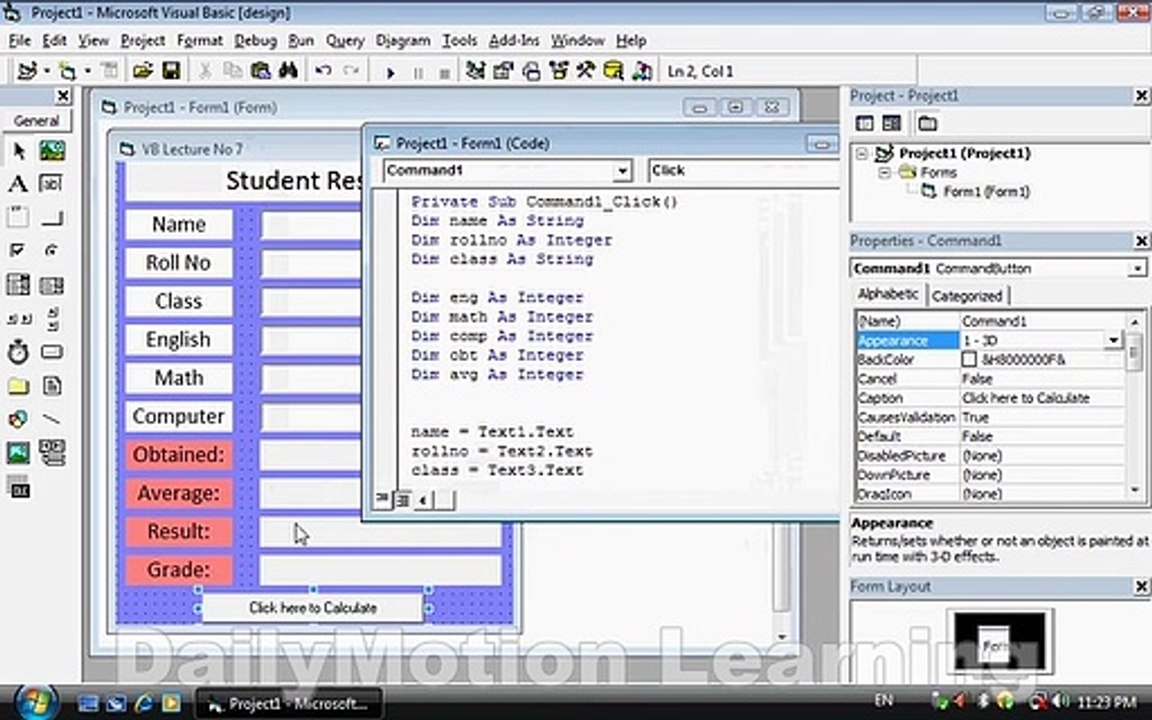Open the Command1 object dropdown in code window
This screenshot has width=1152, height=720.
(622, 171)
